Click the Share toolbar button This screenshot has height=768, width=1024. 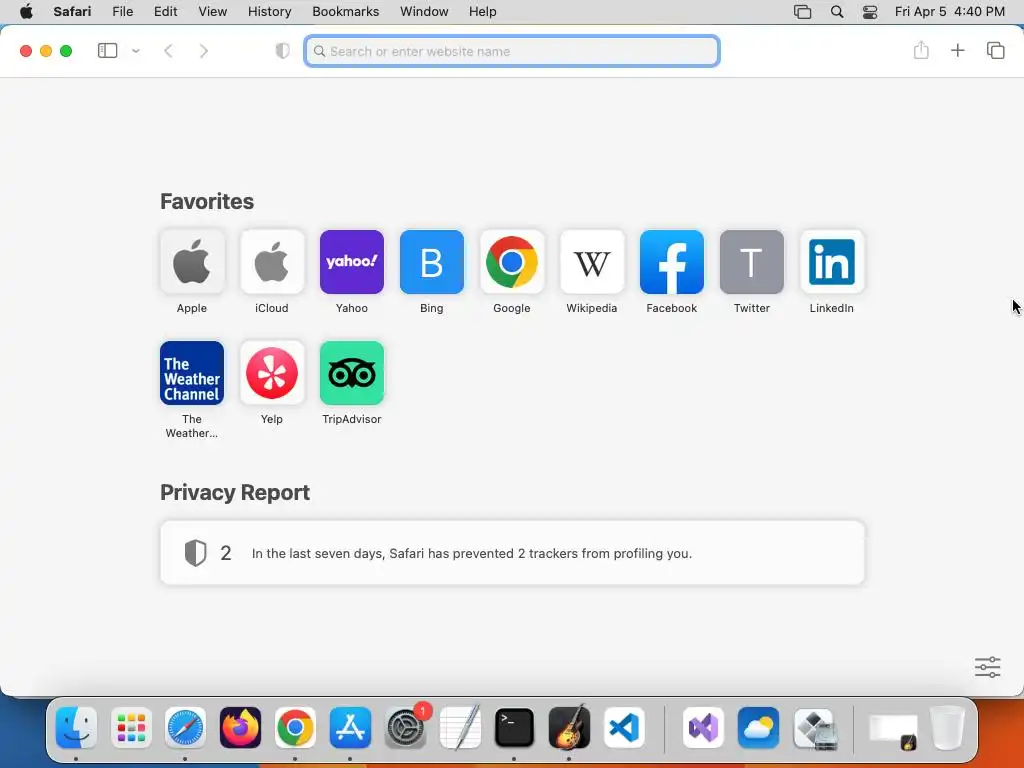tap(921, 50)
